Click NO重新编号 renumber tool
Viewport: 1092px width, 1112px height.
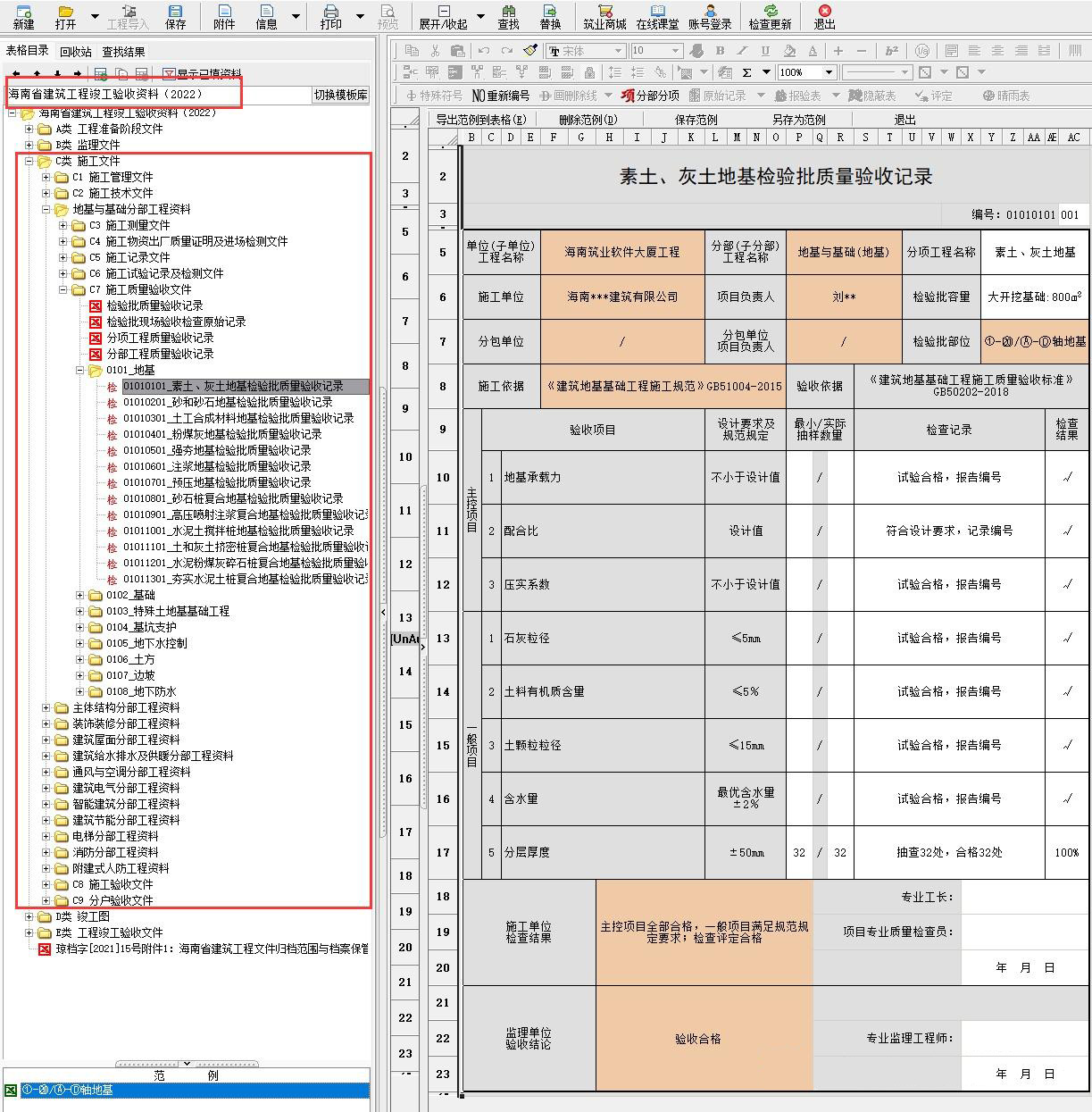(500, 96)
